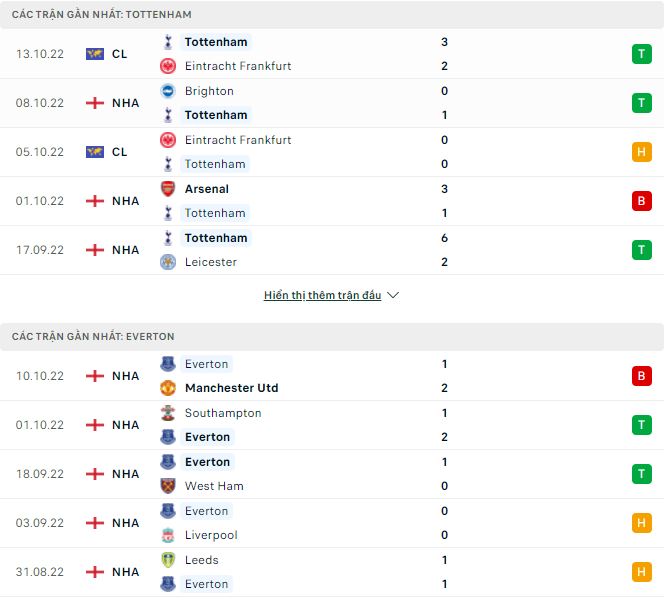The height and width of the screenshot is (601, 668).
Task: Click the Manchester Utd crest icon
Action: click(x=168, y=388)
